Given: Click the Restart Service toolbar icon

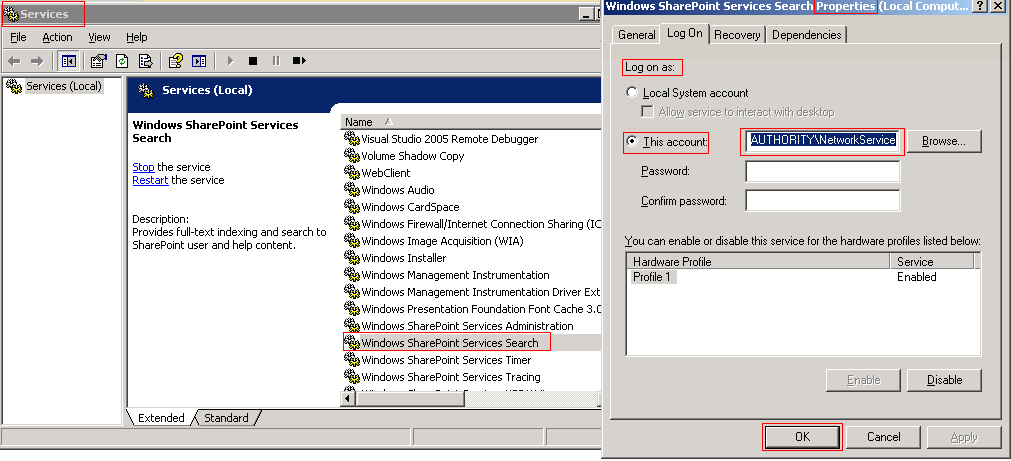Looking at the screenshot, I should coord(299,61).
